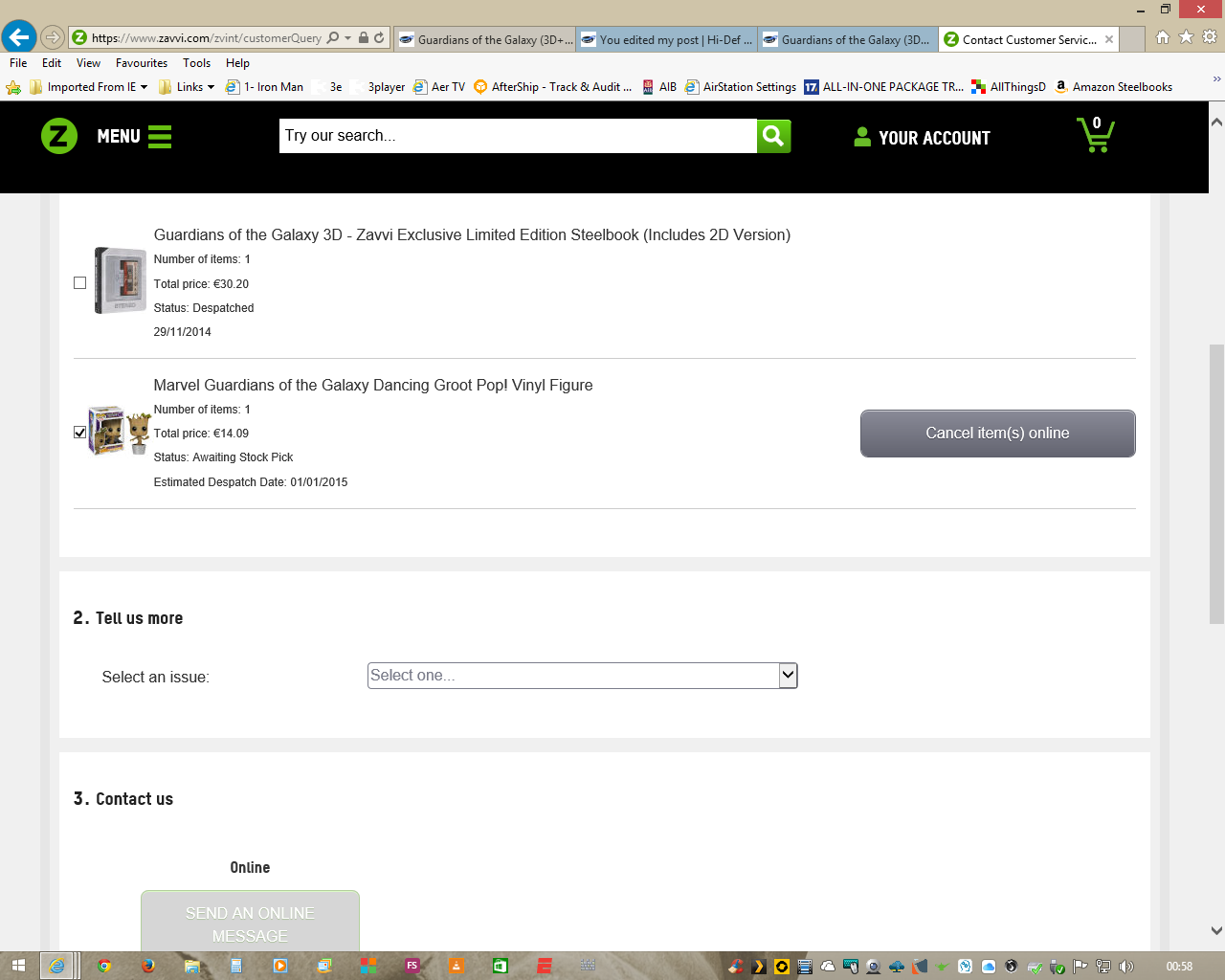Click the Your Account person icon

pyautogui.click(x=862, y=137)
